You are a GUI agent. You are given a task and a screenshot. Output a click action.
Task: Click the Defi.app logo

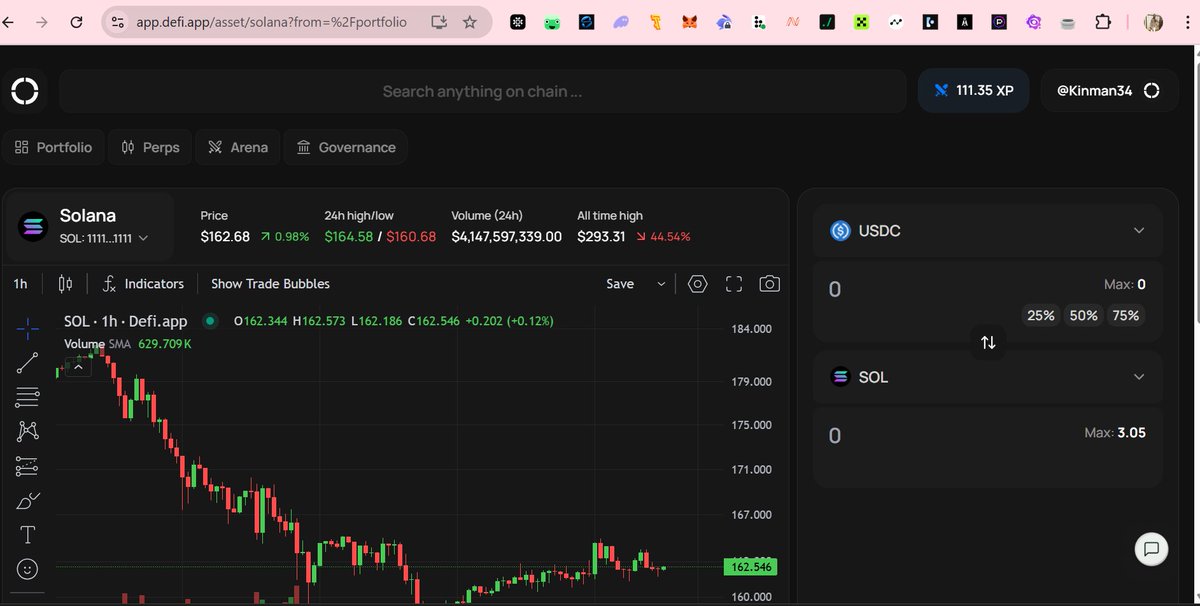25,91
